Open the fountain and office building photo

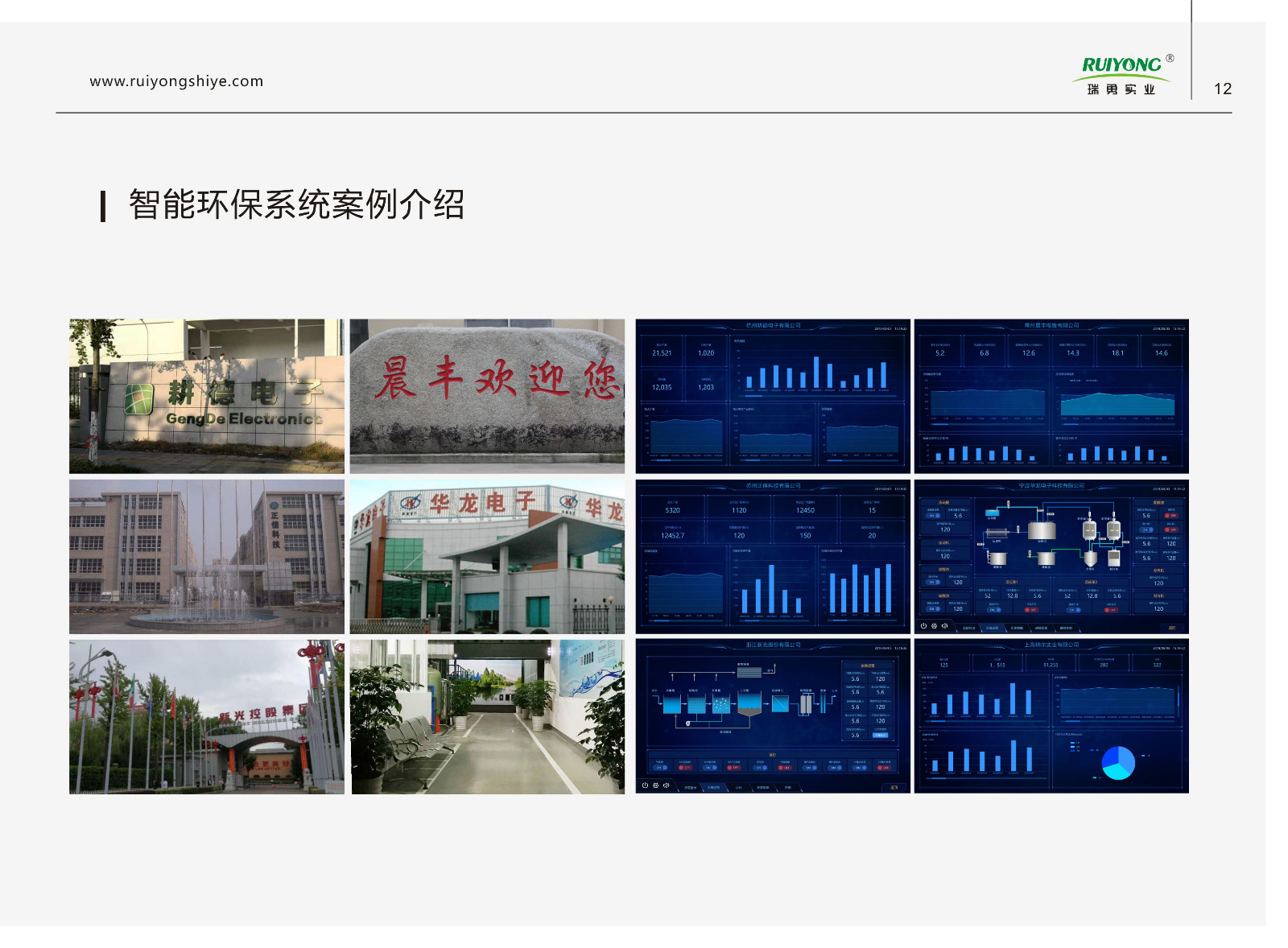207,557
